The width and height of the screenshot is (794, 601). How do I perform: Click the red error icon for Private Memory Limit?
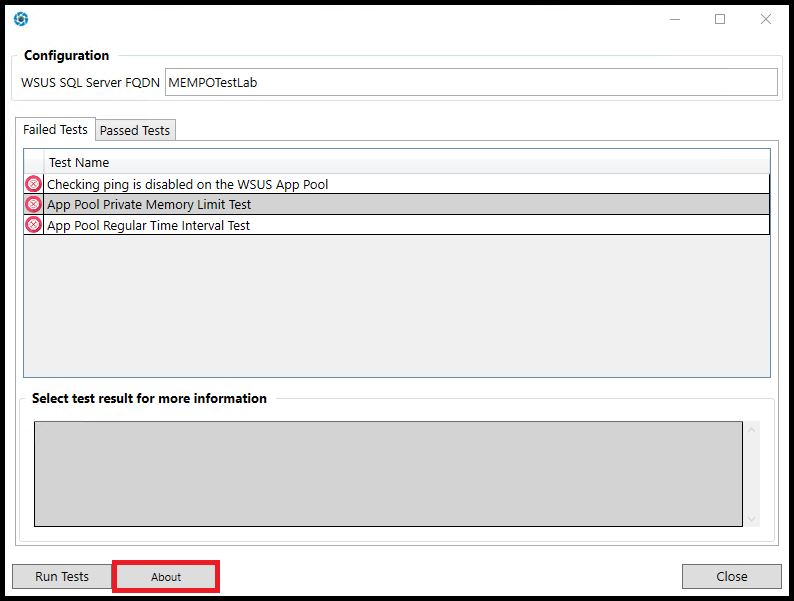point(33,204)
